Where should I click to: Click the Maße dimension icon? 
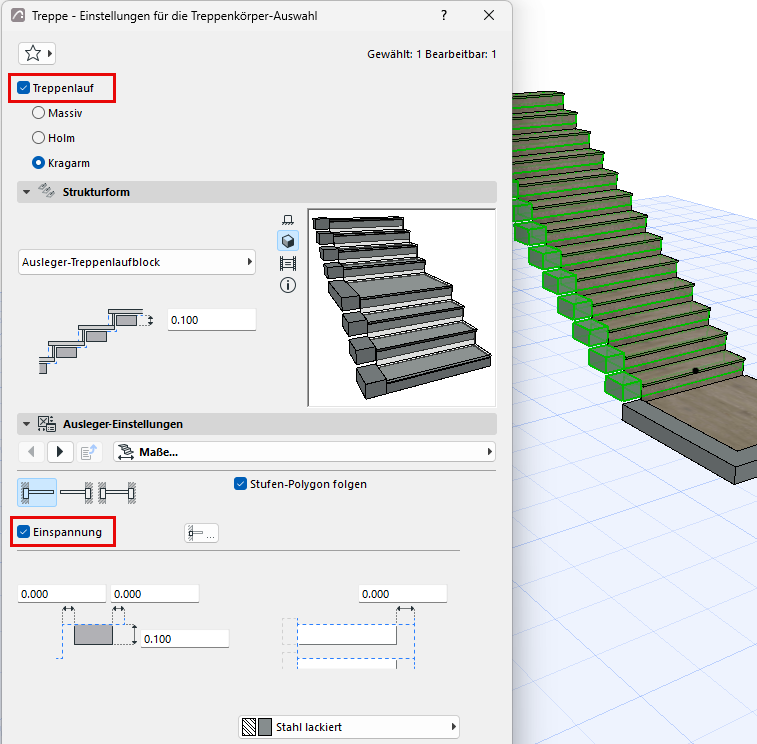coord(126,452)
